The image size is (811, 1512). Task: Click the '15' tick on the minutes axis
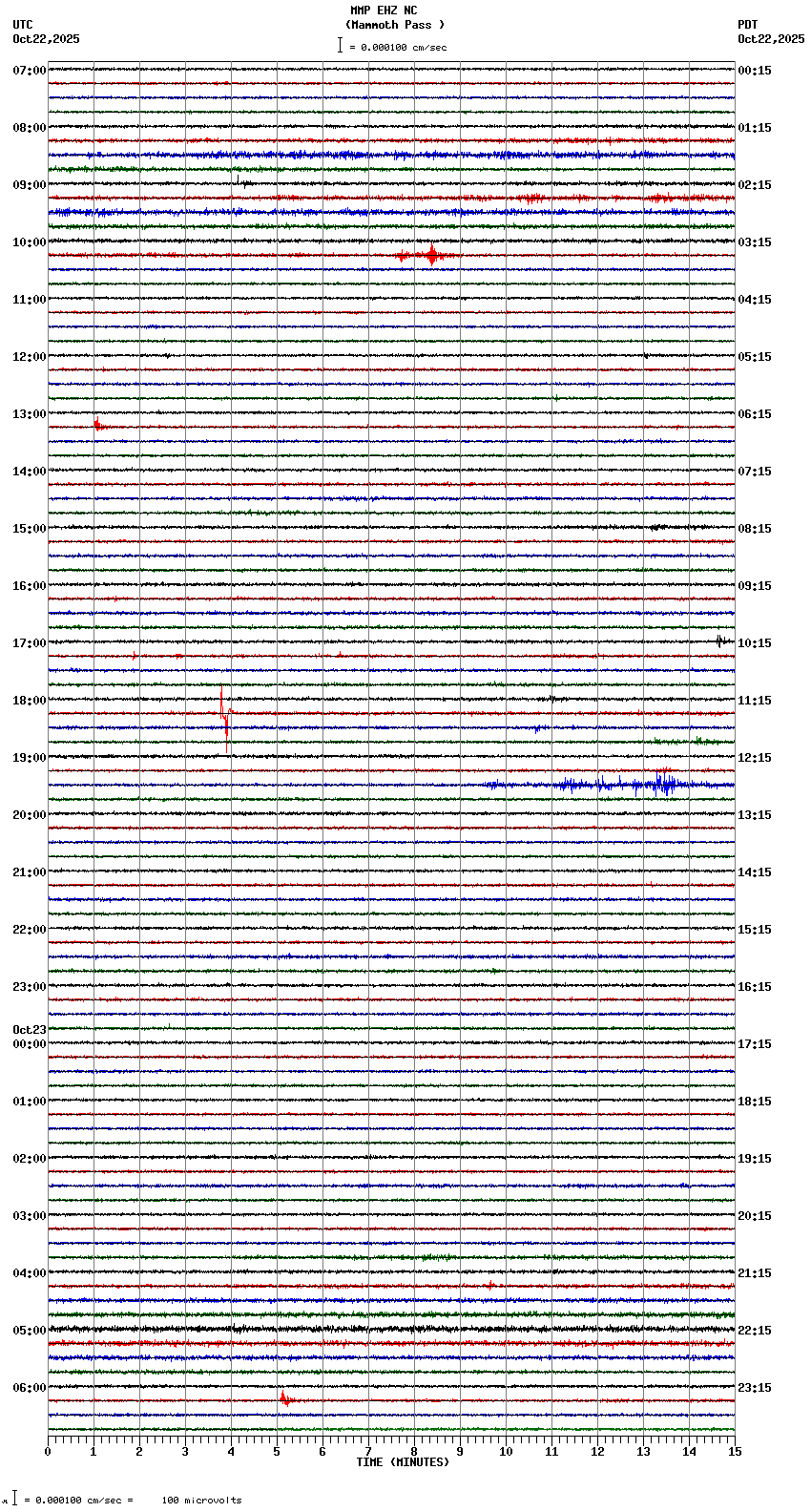pos(735,1452)
